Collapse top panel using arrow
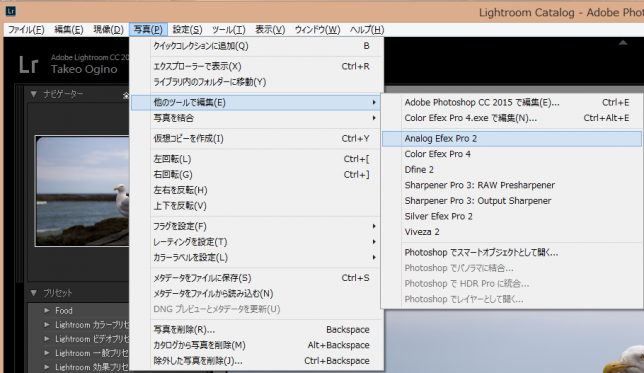The width and height of the screenshot is (644, 373). point(623,42)
